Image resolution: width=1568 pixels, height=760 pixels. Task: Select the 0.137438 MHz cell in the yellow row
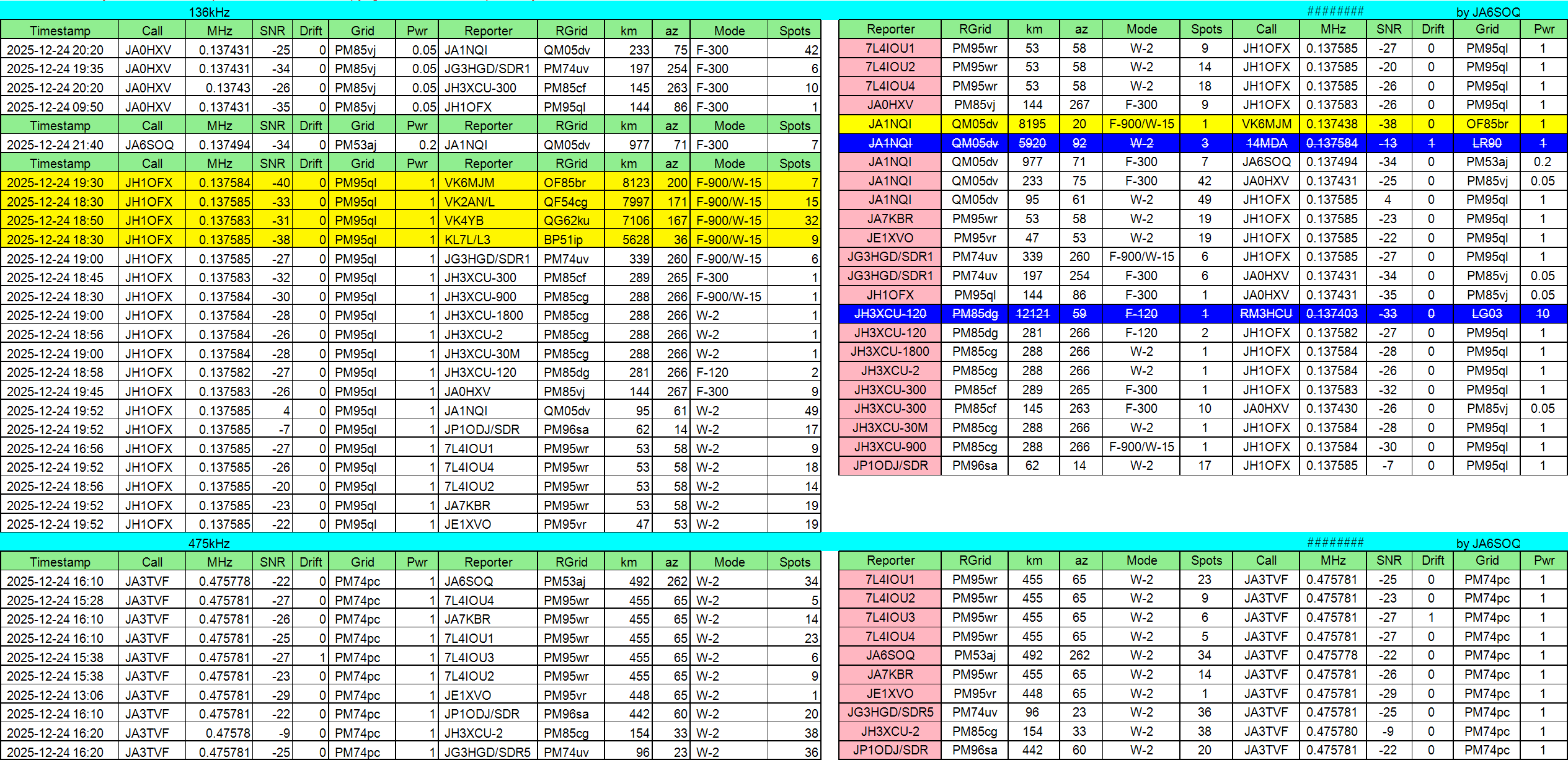tap(1332, 124)
